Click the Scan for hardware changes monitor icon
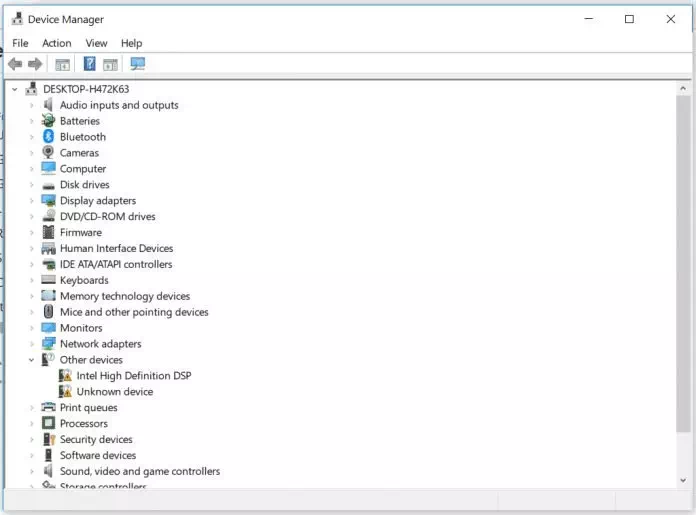The image size is (696, 515). [138, 64]
